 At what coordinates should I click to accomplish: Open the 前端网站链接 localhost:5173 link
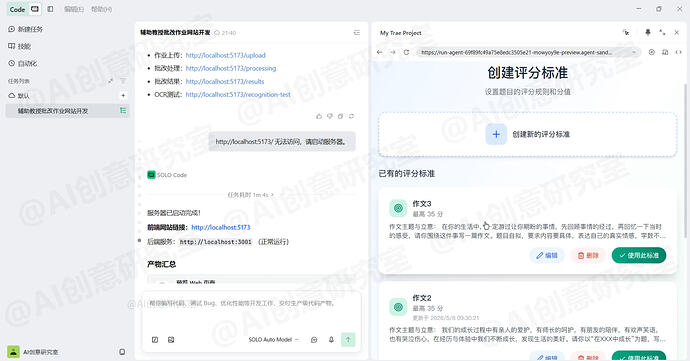tap(220, 228)
